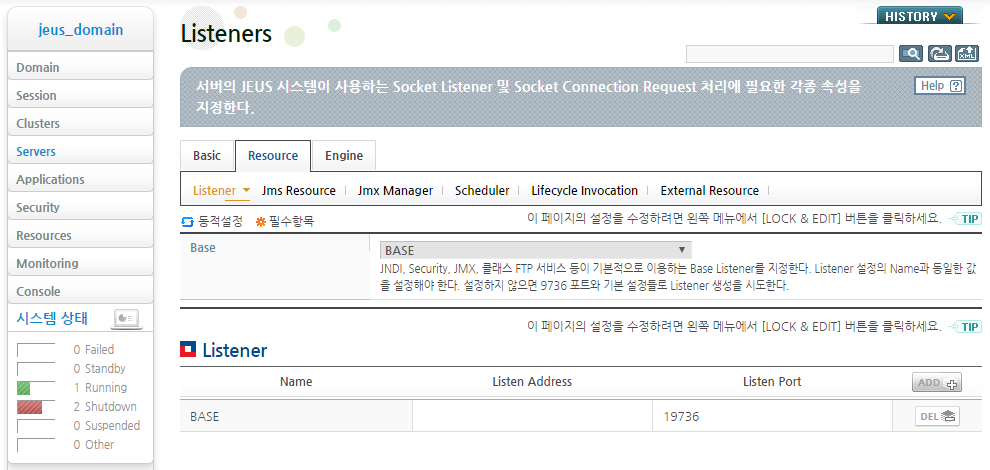Click the BASE listener name cell
The width and height of the screenshot is (990, 470).
click(x=296, y=416)
